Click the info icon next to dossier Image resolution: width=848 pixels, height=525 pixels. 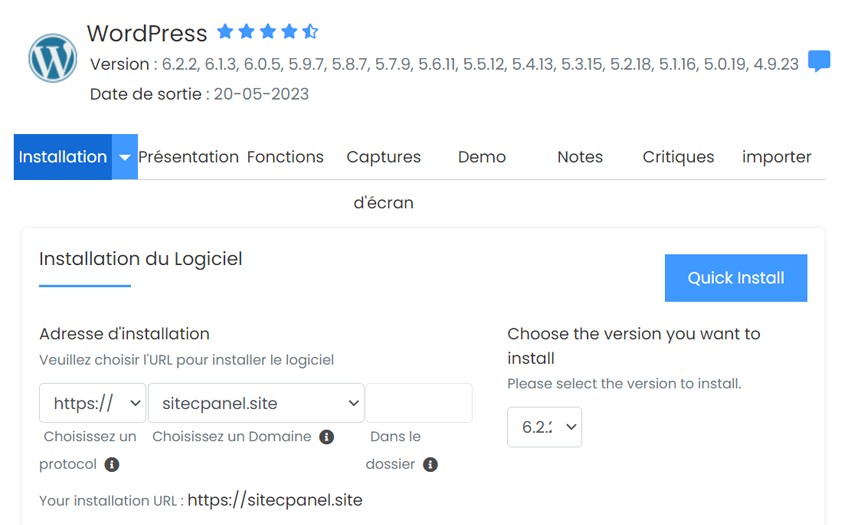430,464
